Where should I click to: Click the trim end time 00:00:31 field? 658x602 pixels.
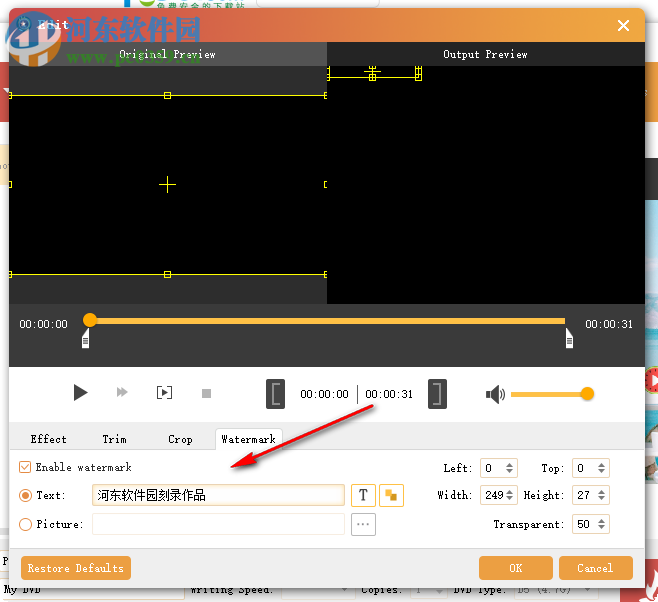(389, 394)
